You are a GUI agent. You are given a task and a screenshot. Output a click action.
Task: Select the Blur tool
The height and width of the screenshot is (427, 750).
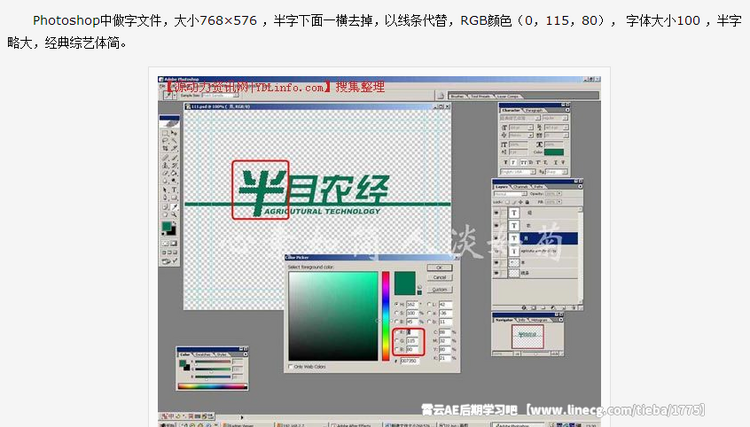165,181
